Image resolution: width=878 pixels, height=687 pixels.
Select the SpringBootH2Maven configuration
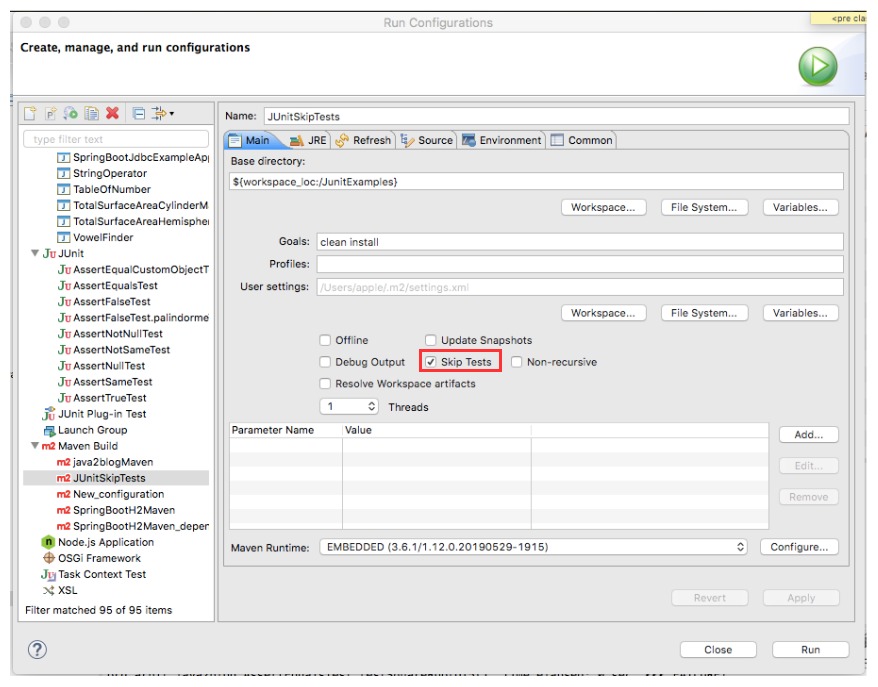coord(116,510)
